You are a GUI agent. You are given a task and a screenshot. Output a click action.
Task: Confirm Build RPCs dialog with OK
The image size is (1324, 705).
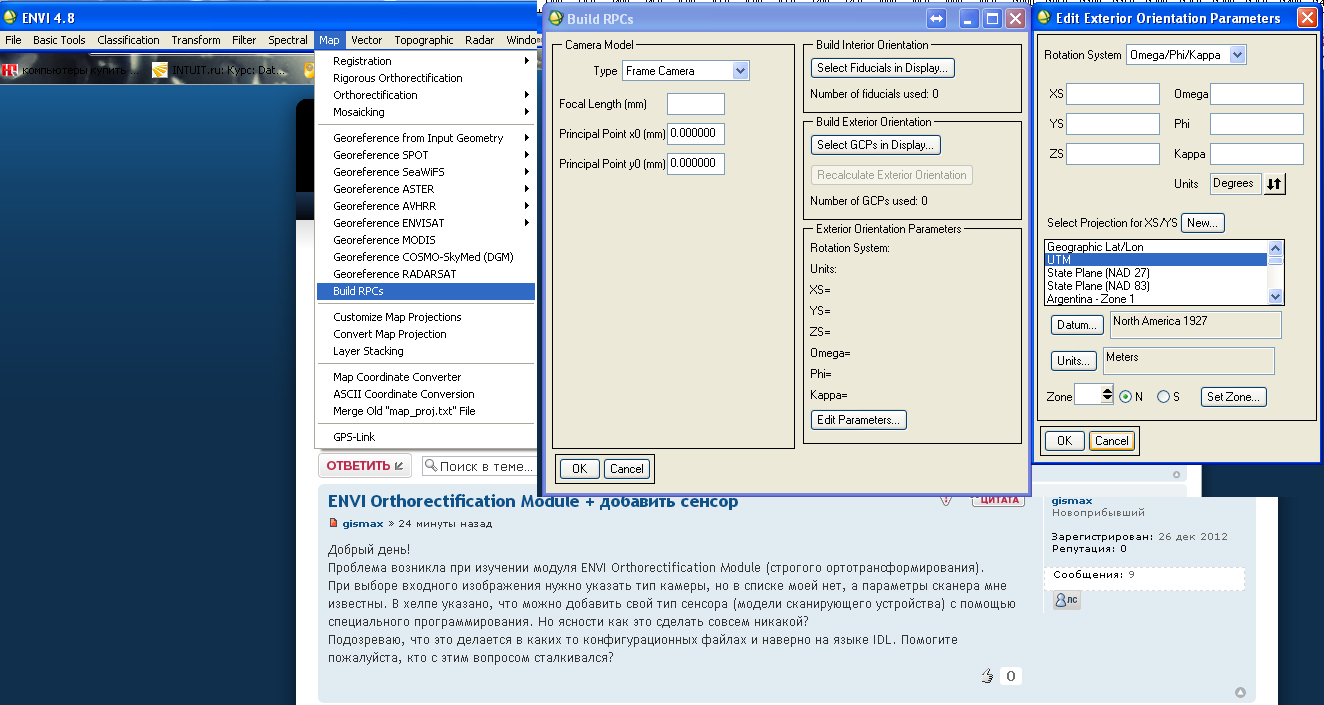click(579, 469)
